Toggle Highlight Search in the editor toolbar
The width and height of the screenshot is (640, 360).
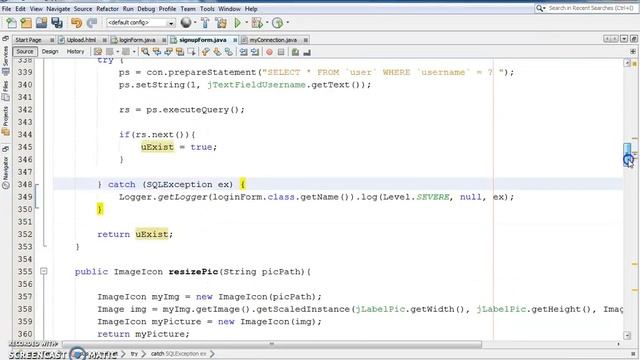point(180,52)
